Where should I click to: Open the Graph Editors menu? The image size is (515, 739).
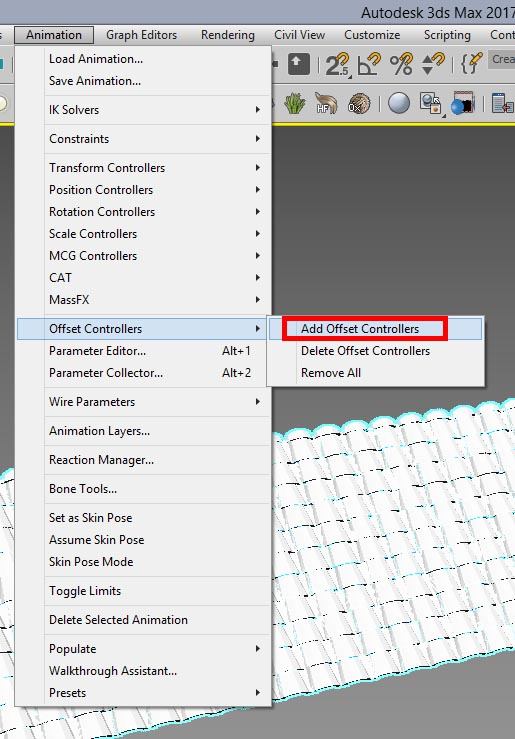141,35
